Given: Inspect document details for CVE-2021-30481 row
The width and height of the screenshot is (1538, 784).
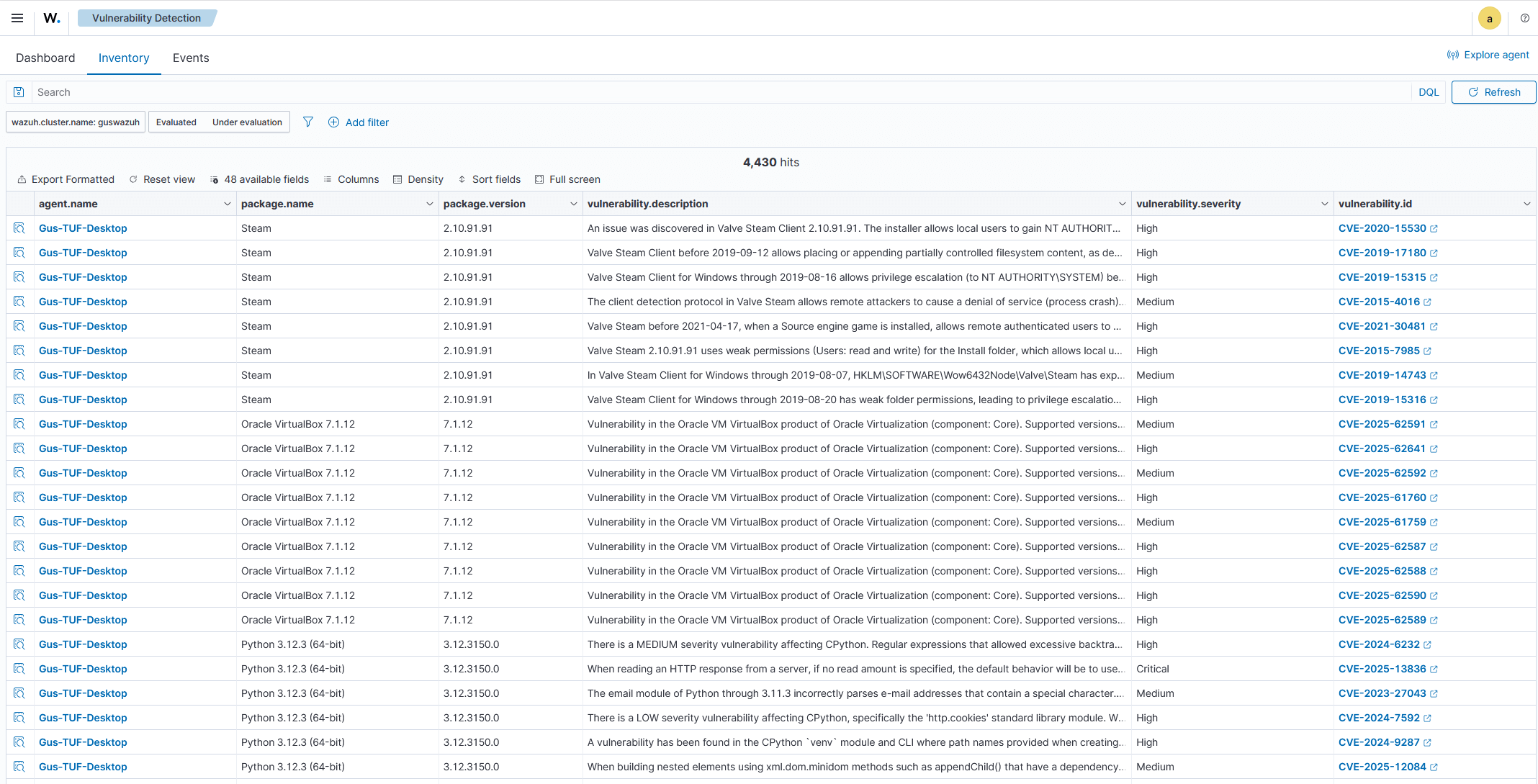Looking at the screenshot, I should (x=19, y=326).
